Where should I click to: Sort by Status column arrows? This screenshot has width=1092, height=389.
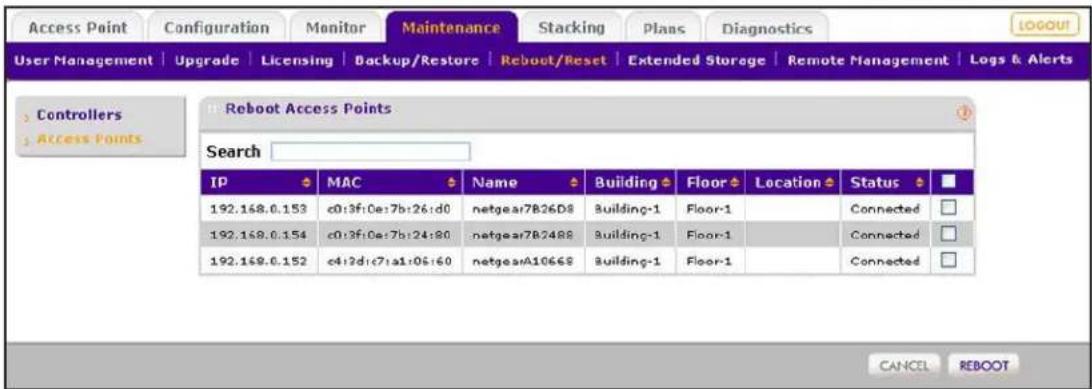pos(919,183)
